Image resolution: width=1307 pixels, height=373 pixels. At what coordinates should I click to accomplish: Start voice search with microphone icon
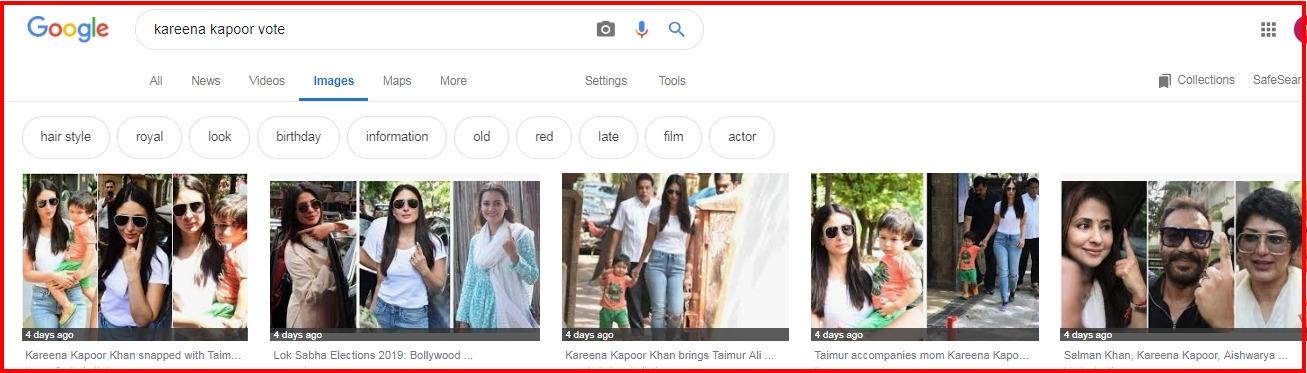click(x=642, y=30)
